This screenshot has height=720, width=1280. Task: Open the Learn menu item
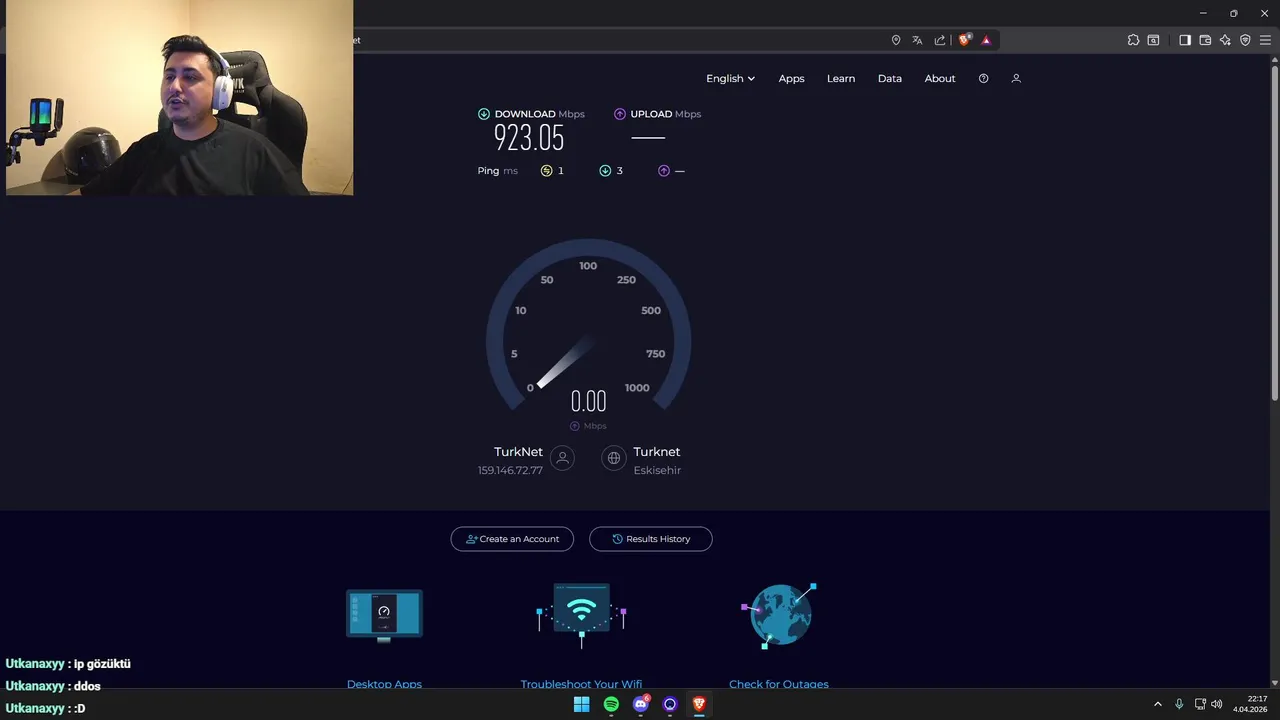841,78
